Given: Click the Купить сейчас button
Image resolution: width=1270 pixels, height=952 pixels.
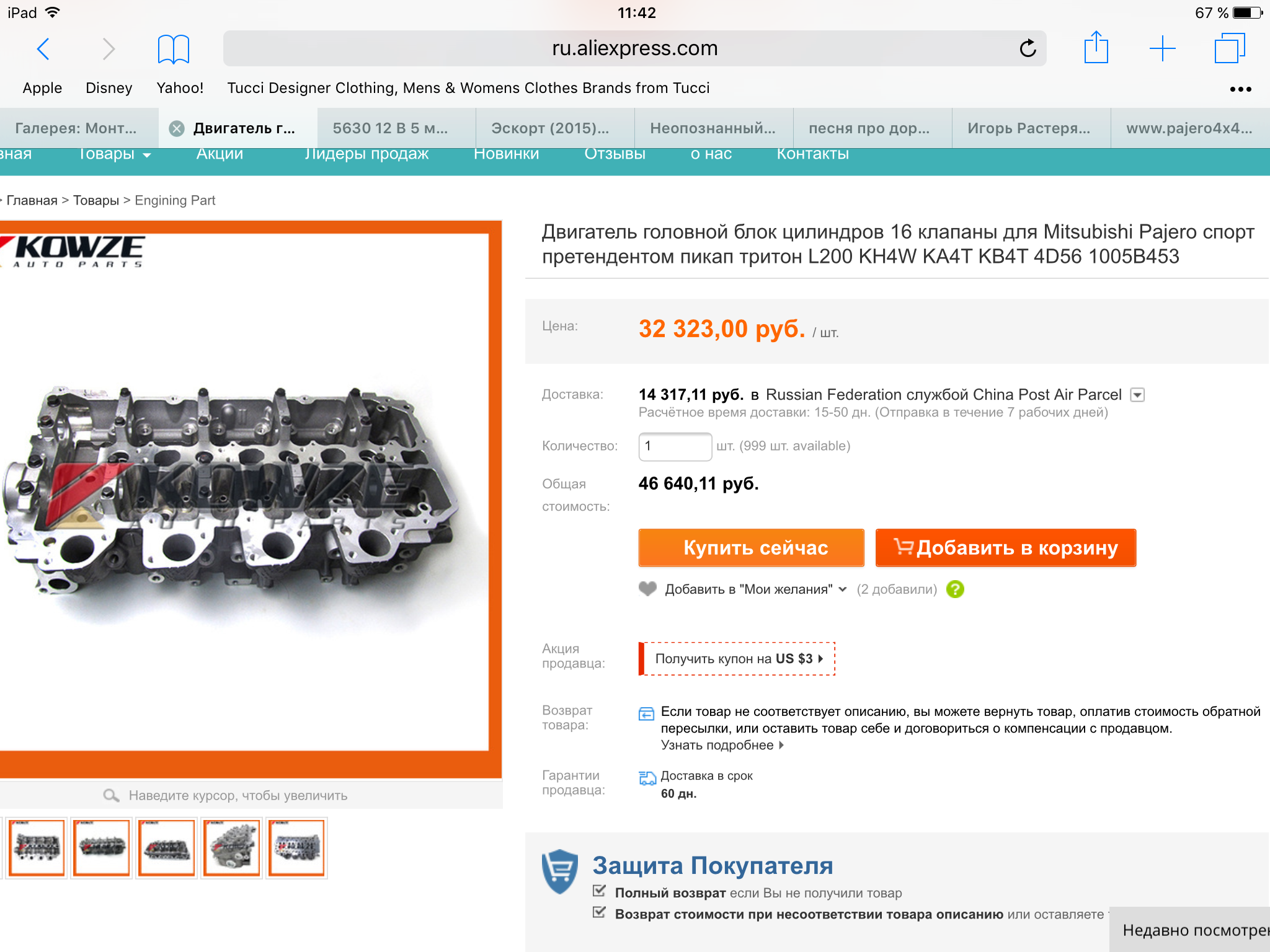Looking at the screenshot, I should pyautogui.click(x=751, y=547).
